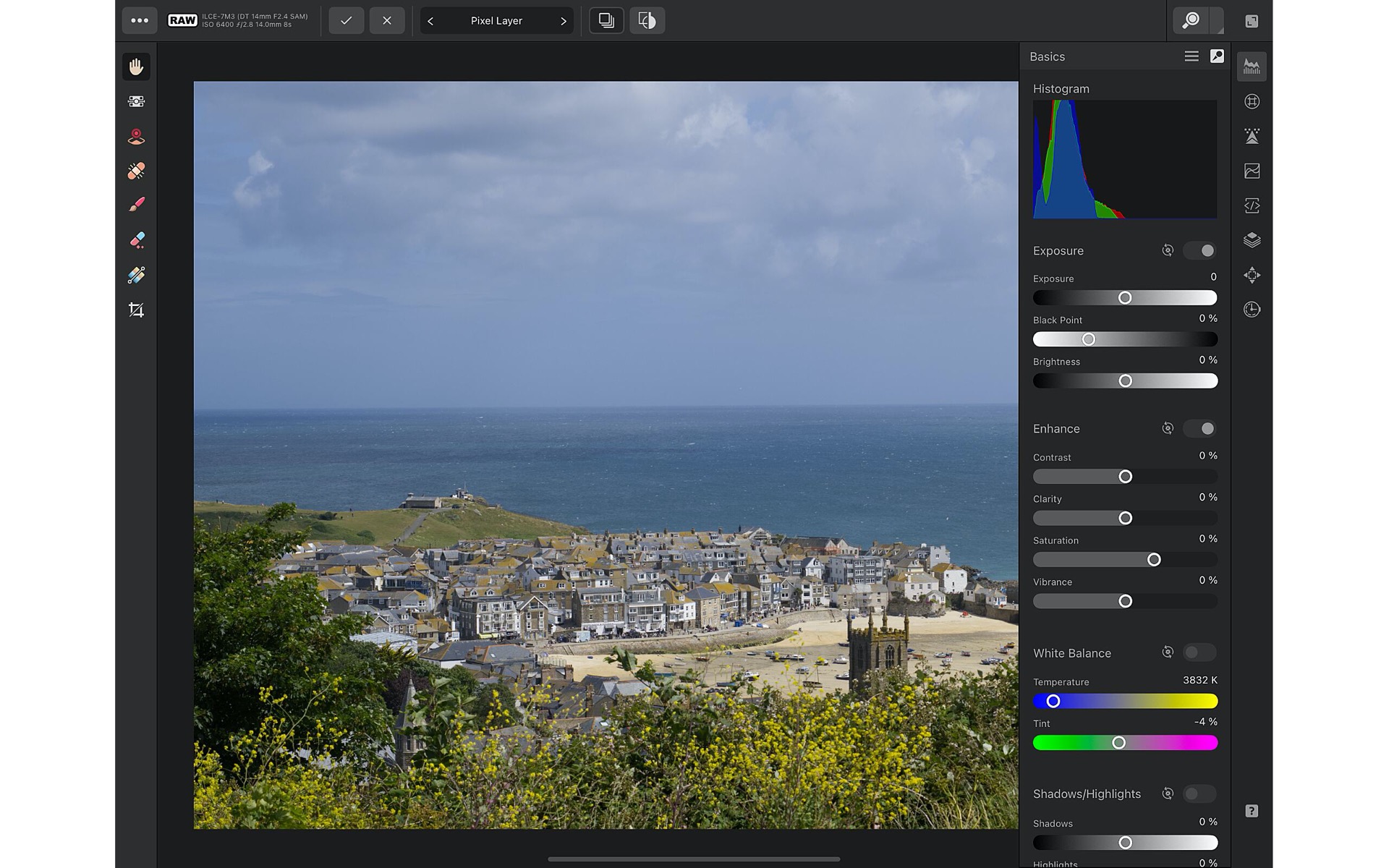Click the RAW badge icon
The image size is (1389, 868).
click(182, 20)
